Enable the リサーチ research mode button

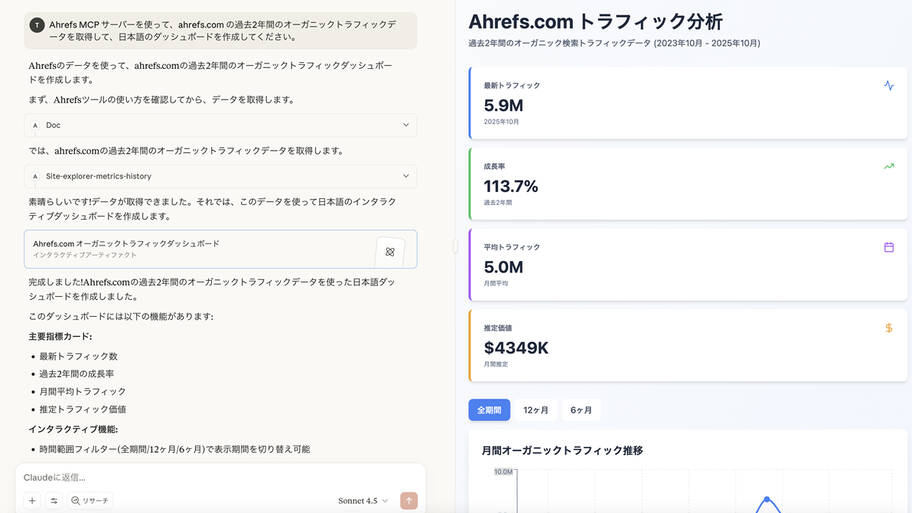90,500
